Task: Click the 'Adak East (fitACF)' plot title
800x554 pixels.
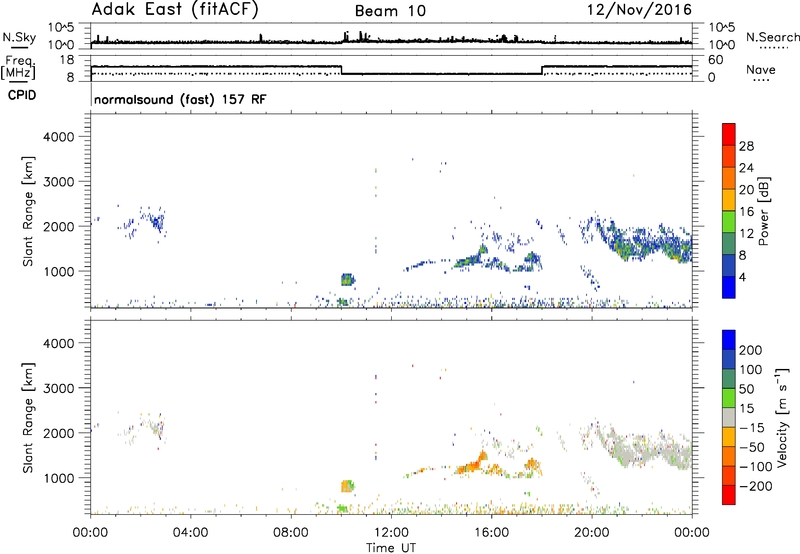Action: click(x=175, y=9)
